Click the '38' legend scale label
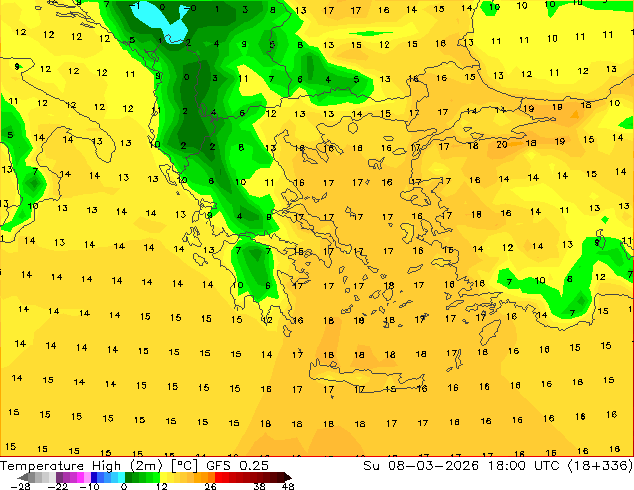Viewport: 634px width, 490px height. pyautogui.click(x=259, y=486)
